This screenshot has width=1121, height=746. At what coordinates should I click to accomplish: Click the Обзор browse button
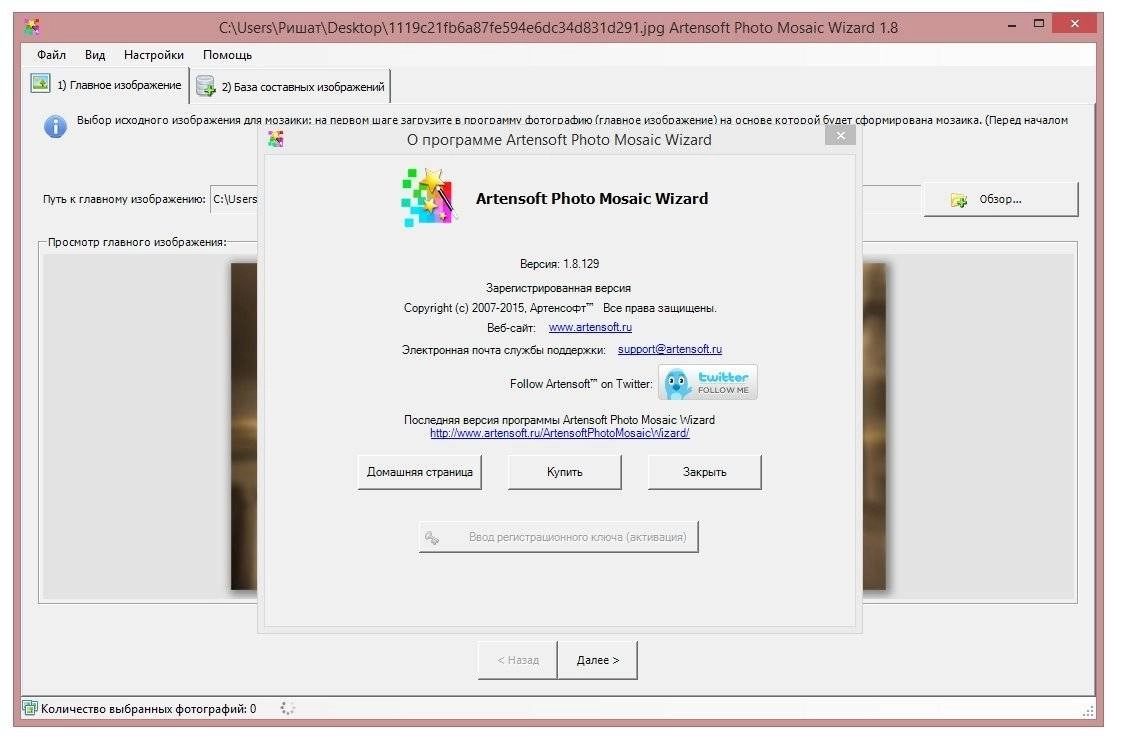point(1001,200)
